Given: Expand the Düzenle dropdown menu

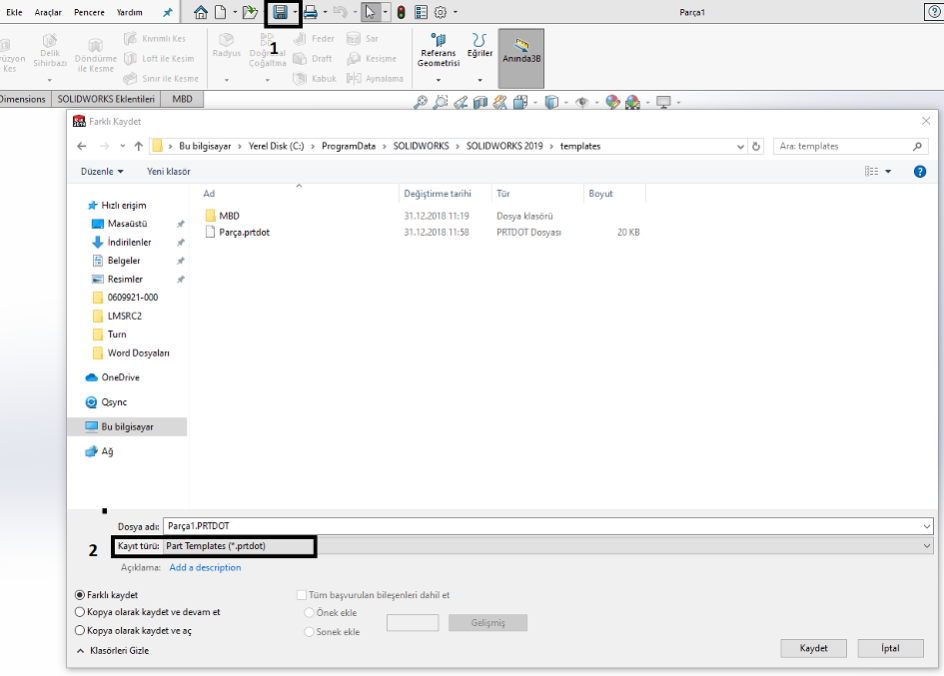Looking at the screenshot, I should [102, 172].
